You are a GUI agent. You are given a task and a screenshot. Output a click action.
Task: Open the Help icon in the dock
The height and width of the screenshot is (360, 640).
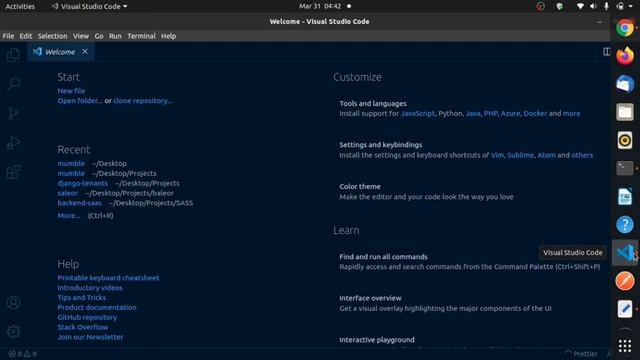tap(625, 225)
